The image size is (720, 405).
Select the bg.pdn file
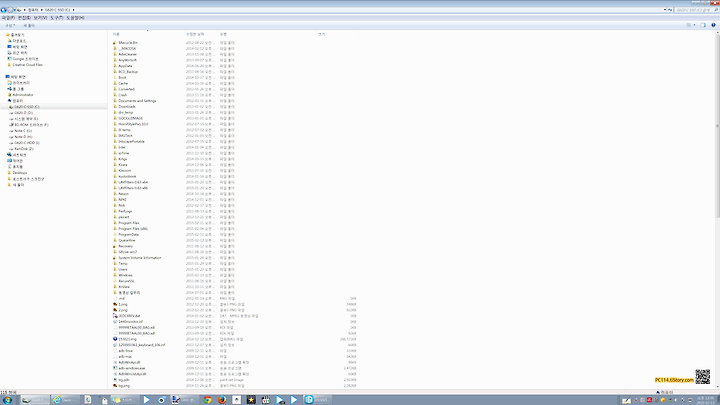coord(124,380)
